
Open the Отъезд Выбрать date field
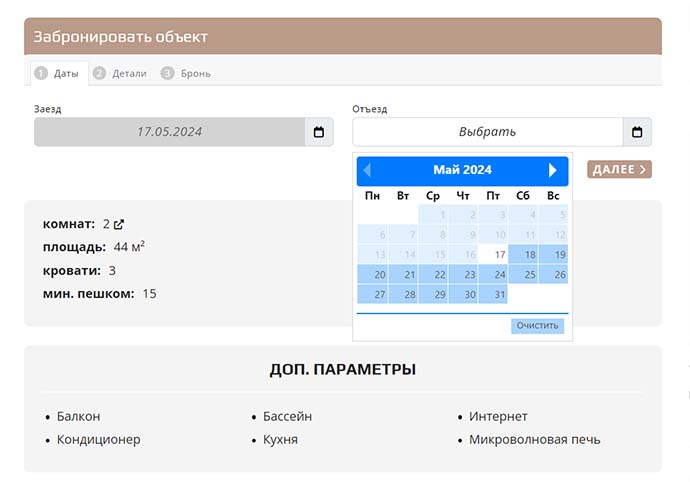click(487, 132)
